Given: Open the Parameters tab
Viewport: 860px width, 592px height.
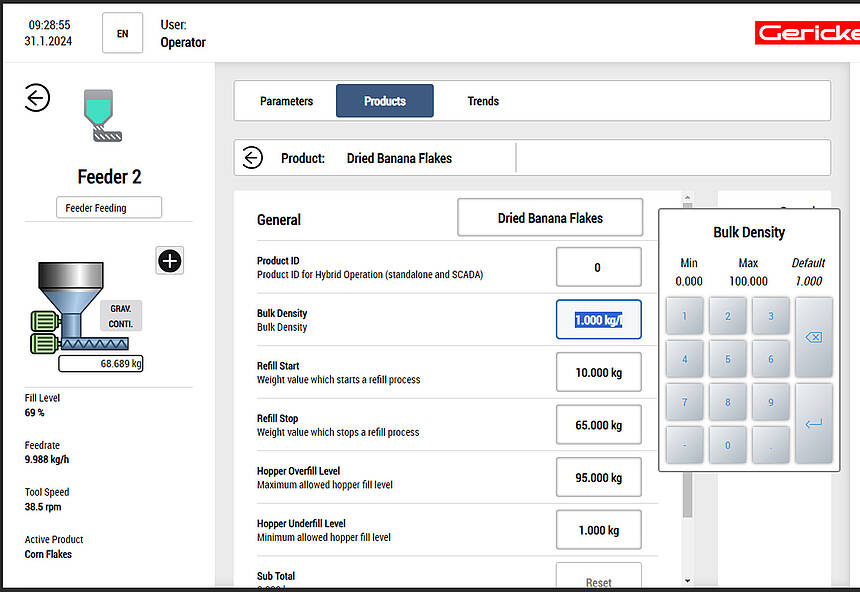Looking at the screenshot, I should 286,101.
